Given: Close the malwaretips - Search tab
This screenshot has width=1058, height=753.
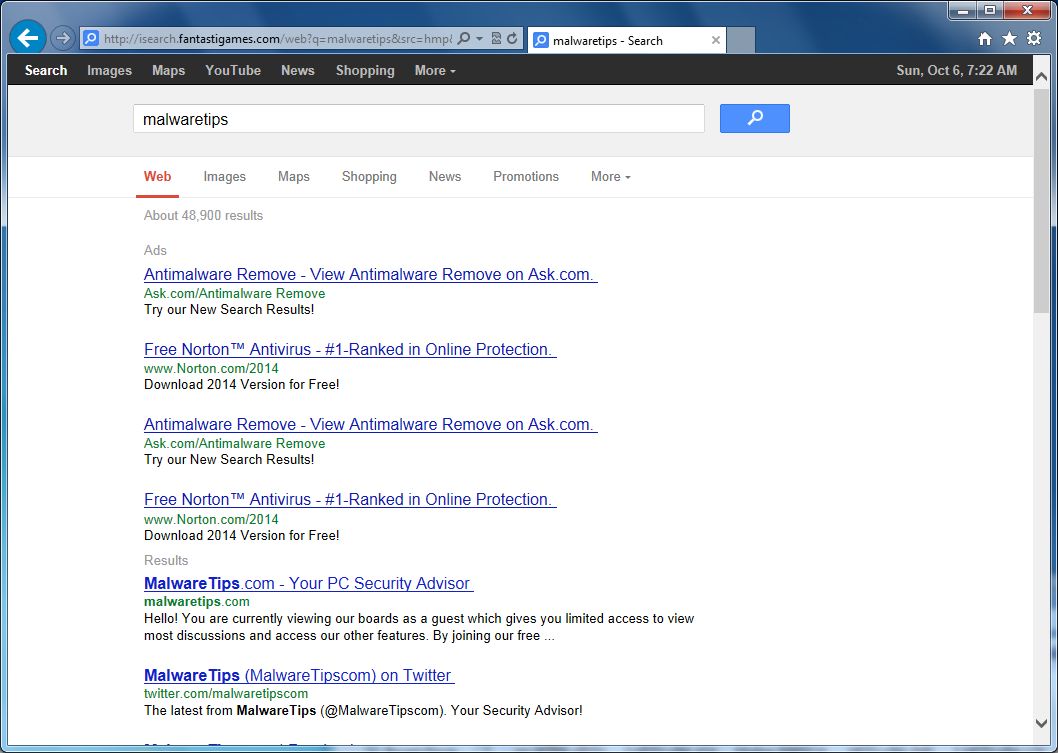Looking at the screenshot, I should click(x=716, y=40).
